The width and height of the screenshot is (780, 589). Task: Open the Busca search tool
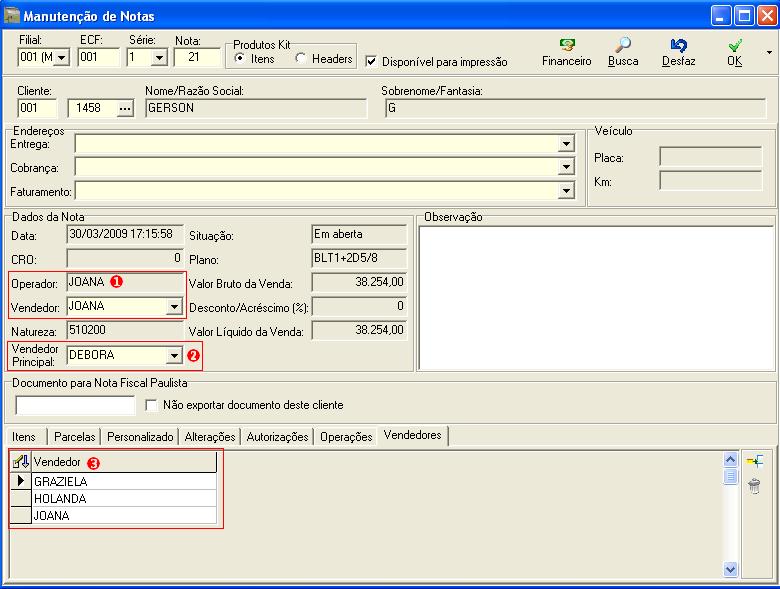pyautogui.click(x=622, y=47)
